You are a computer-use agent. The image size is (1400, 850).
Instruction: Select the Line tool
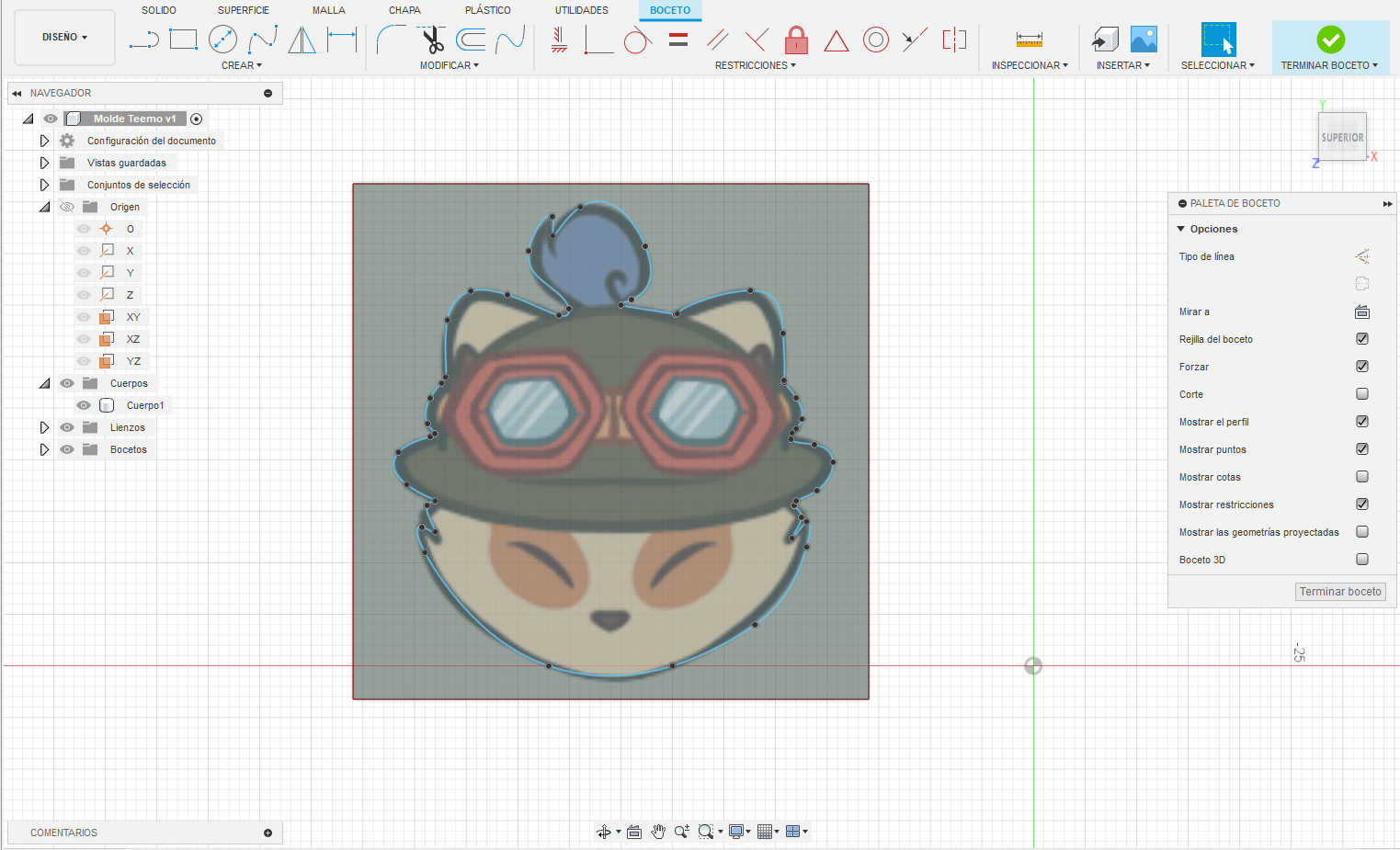point(144,40)
